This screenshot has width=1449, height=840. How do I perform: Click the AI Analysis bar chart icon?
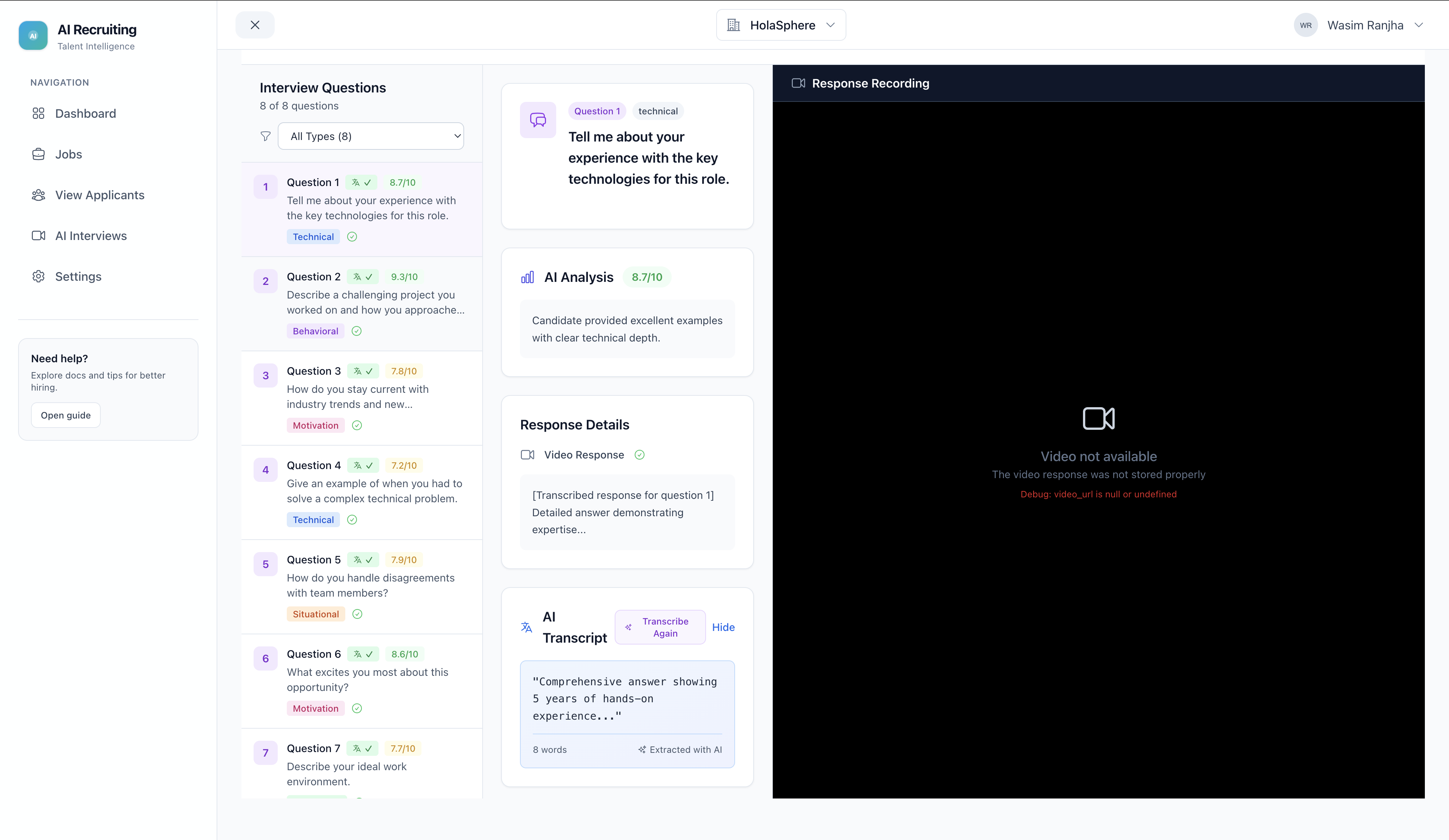[527, 277]
